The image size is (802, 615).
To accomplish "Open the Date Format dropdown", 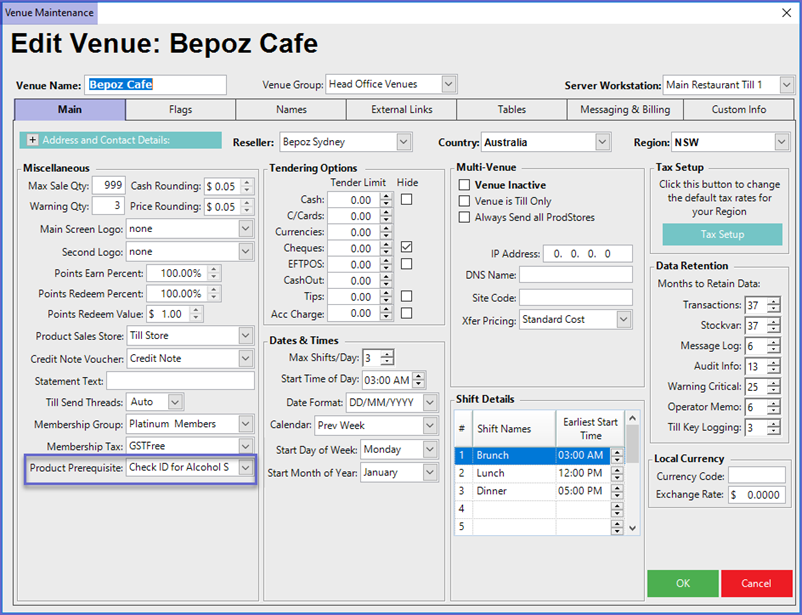I will pos(429,402).
